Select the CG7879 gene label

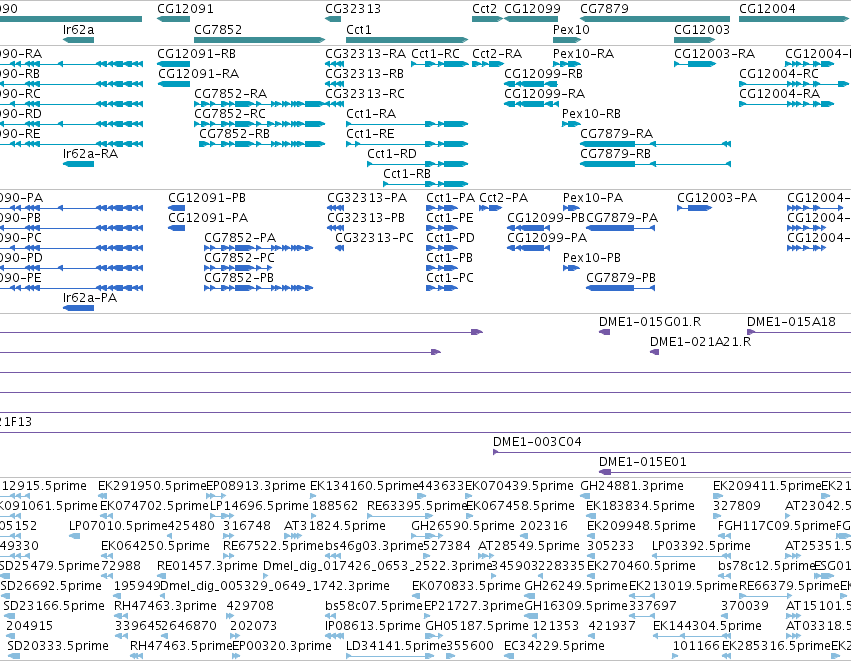[x=604, y=9]
